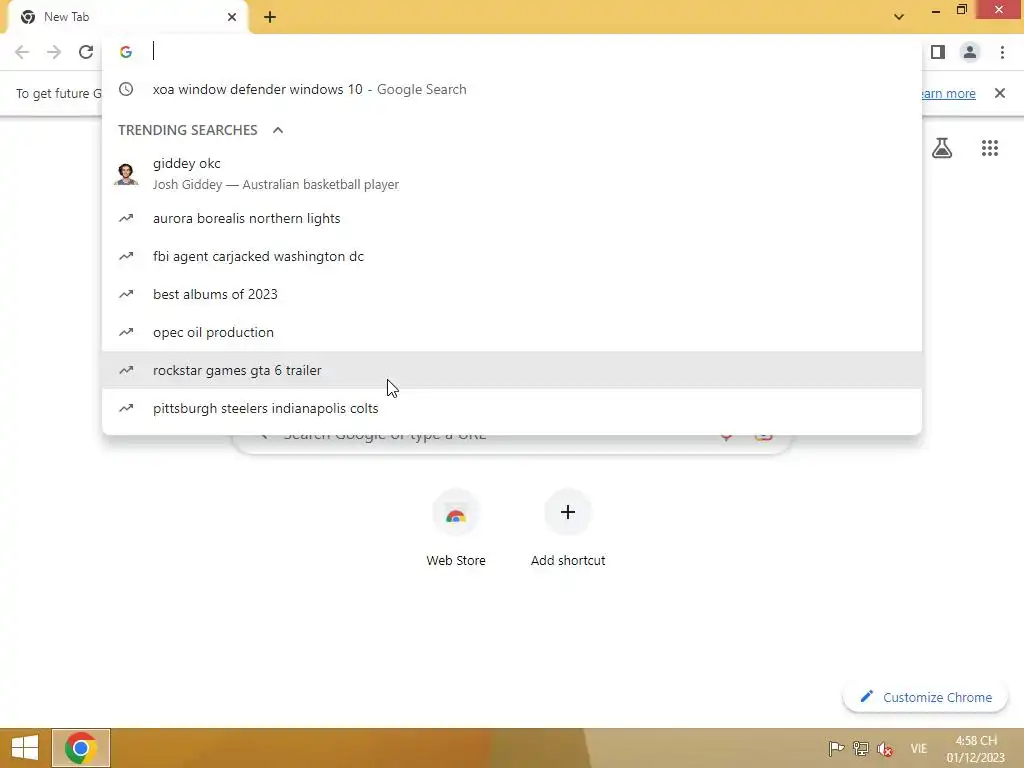
Task: Reload the page with the refresh icon
Action: tap(86, 52)
